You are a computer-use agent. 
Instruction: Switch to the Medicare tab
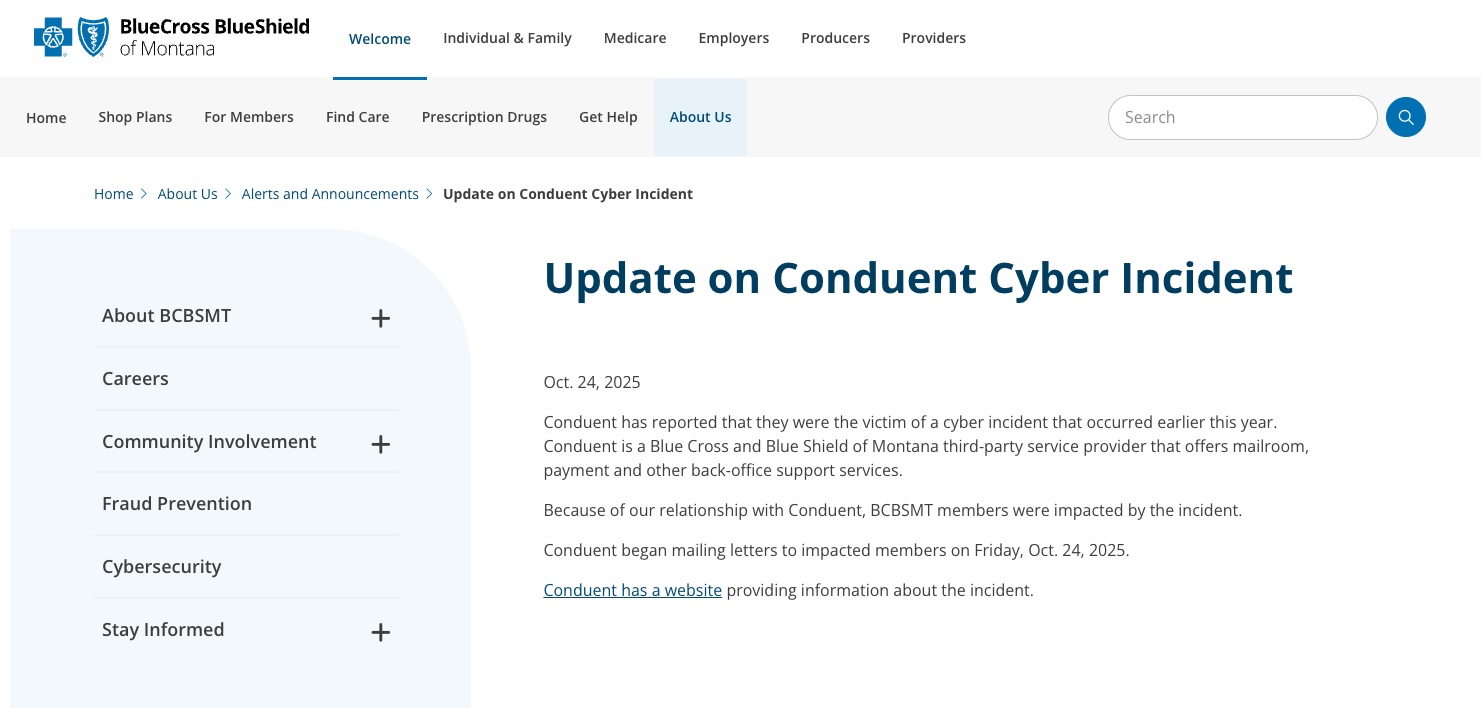pos(634,38)
